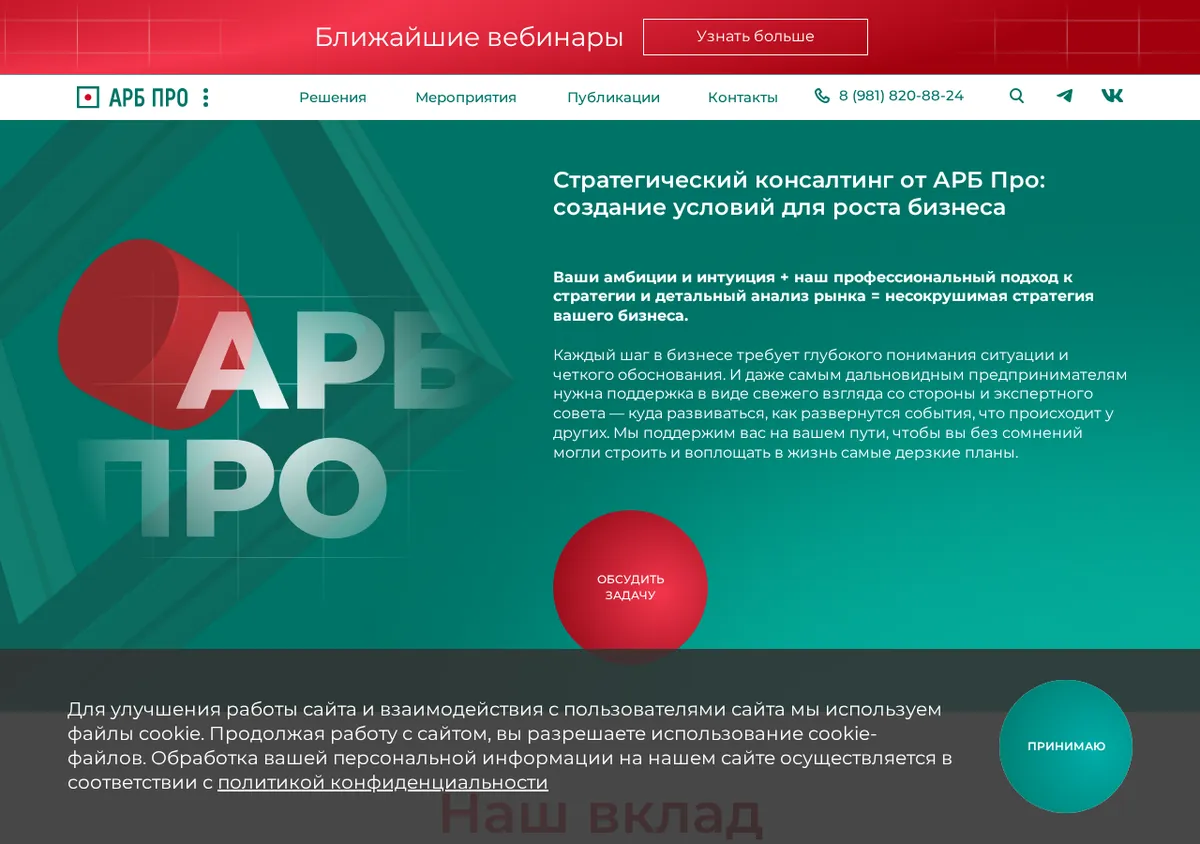
Task: Open the search magnifier icon in header
Action: (1017, 96)
